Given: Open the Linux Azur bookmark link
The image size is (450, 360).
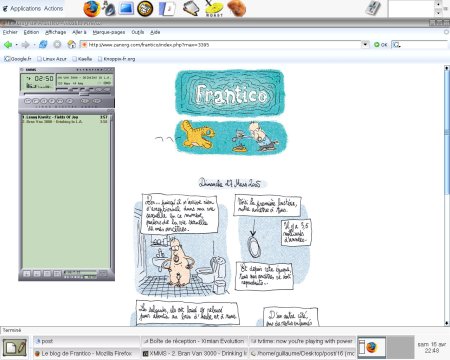Looking at the screenshot, I should (x=52, y=59).
